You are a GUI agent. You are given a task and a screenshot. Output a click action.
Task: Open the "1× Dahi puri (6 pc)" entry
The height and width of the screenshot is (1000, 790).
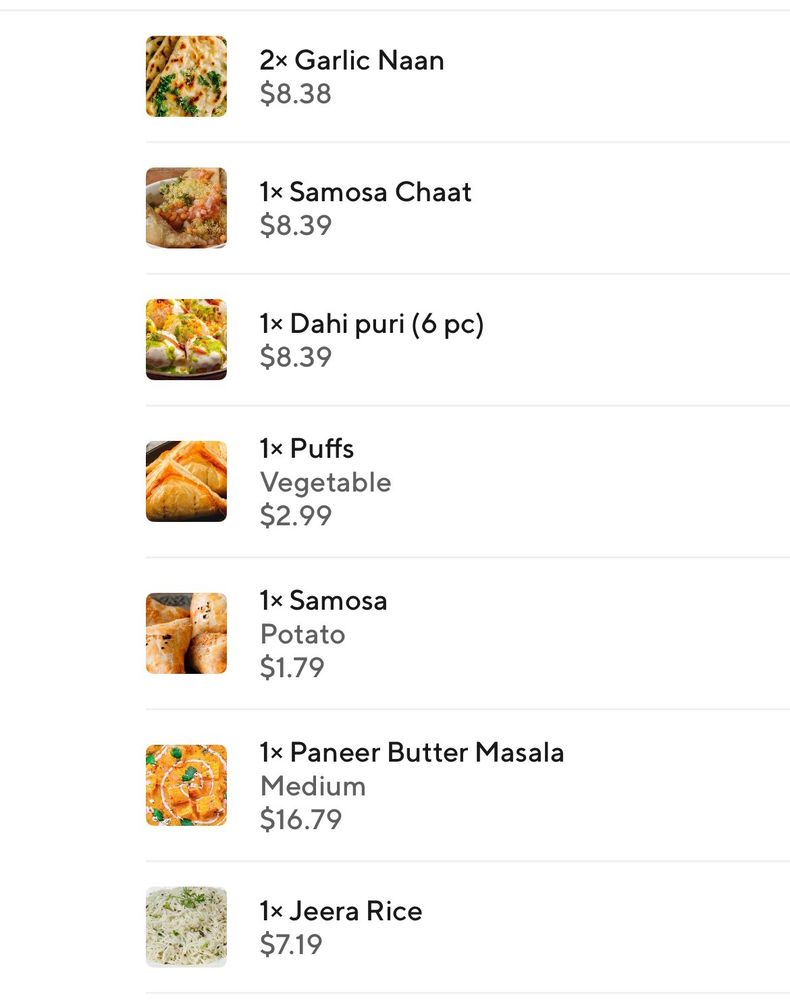[371, 324]
